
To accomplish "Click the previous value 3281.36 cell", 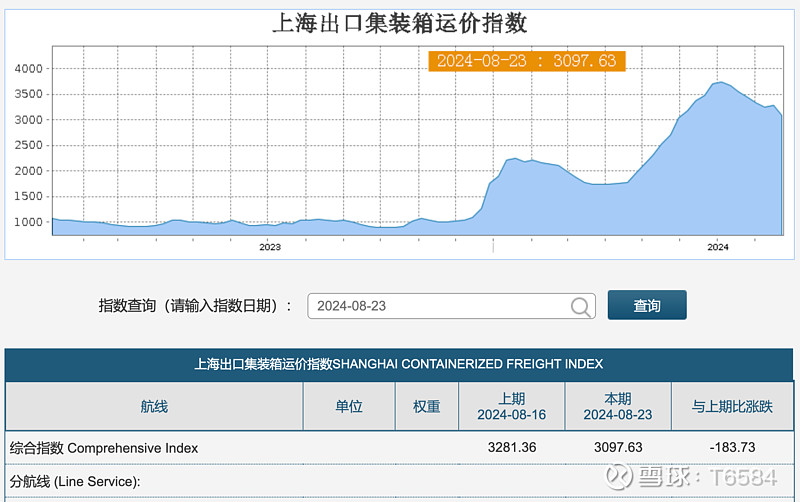I will (x=512, y=447).
